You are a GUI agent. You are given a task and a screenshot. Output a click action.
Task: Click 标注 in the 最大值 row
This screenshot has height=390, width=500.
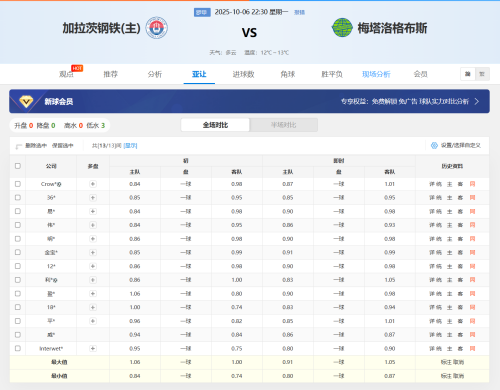pyautogui.click(x=446, y=362)
